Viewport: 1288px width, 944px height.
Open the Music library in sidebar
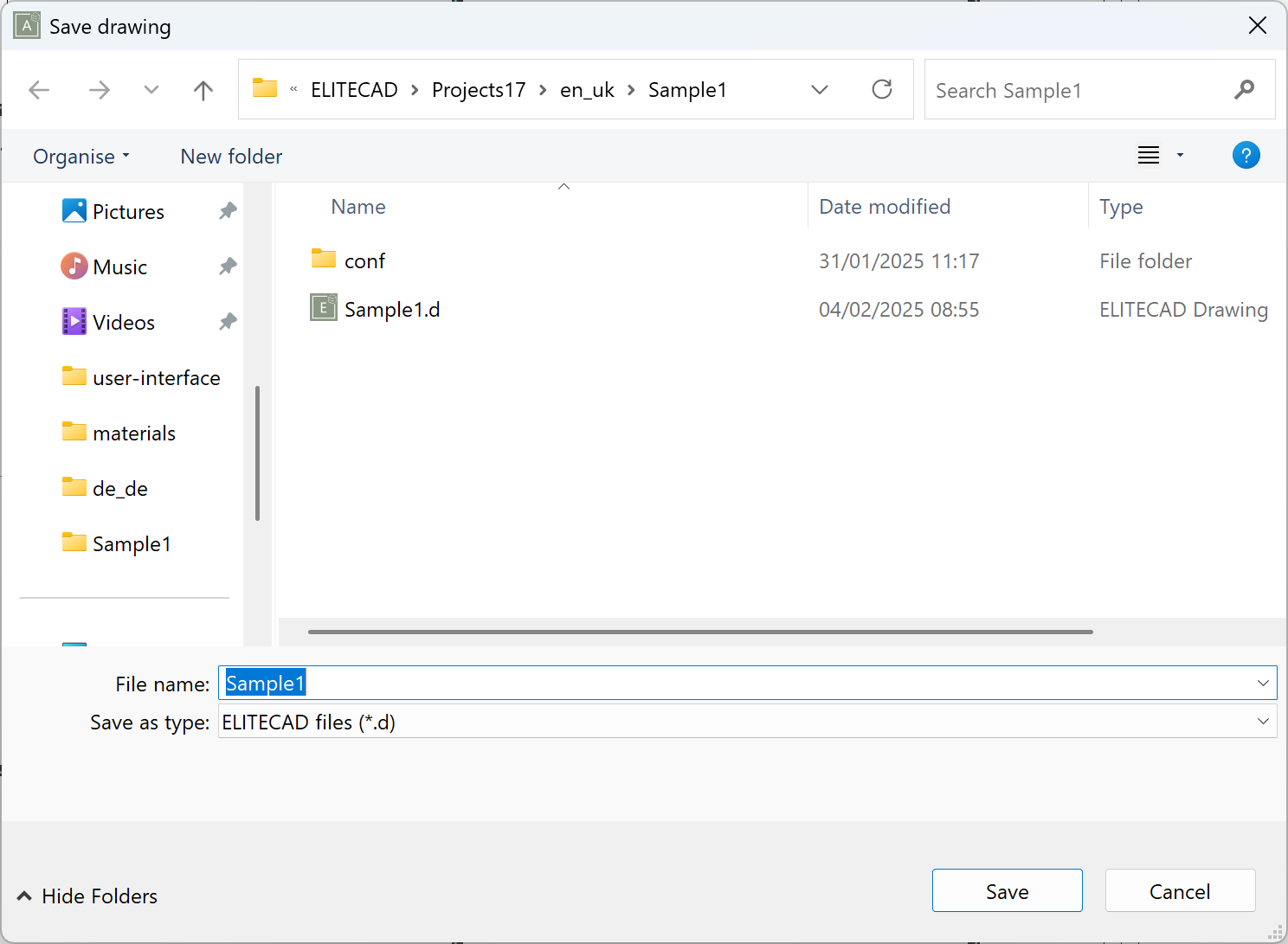(119, 267)
